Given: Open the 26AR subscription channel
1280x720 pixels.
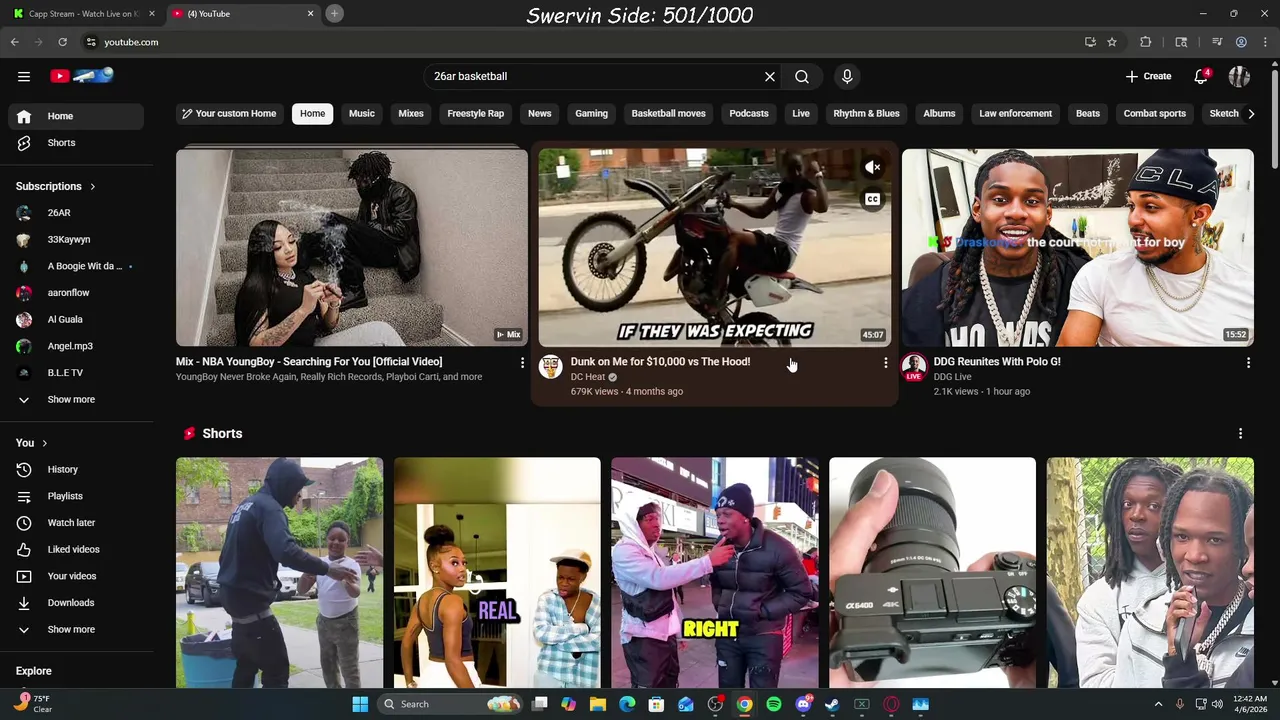Looking at the screenshot, I should 76,213.
